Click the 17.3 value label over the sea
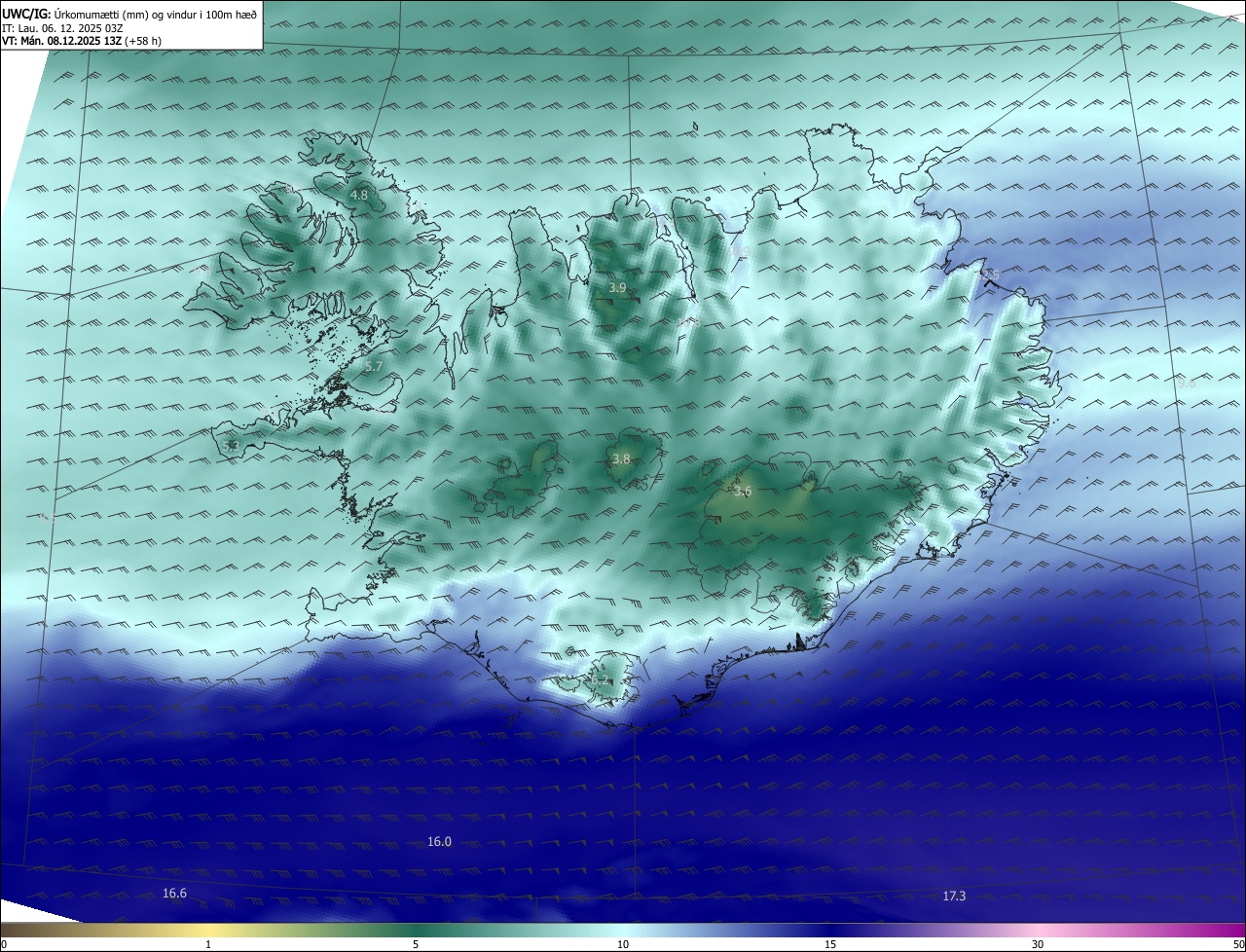 [955, 896]
